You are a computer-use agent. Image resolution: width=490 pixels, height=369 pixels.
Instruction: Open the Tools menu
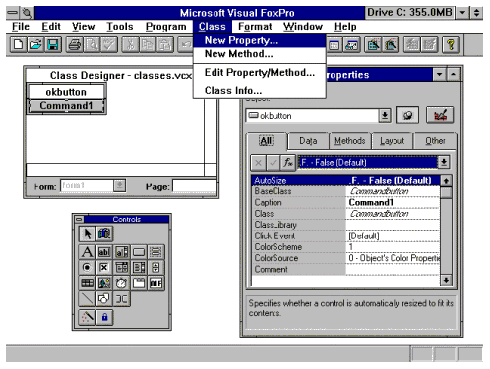pyautogui.click(x=120, y=27)
